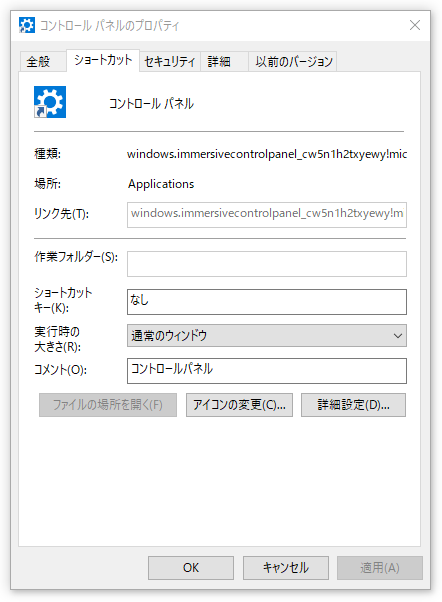This screenshot has height=602, width=442.
Task: Click the 場所: label
Action: 48,184
